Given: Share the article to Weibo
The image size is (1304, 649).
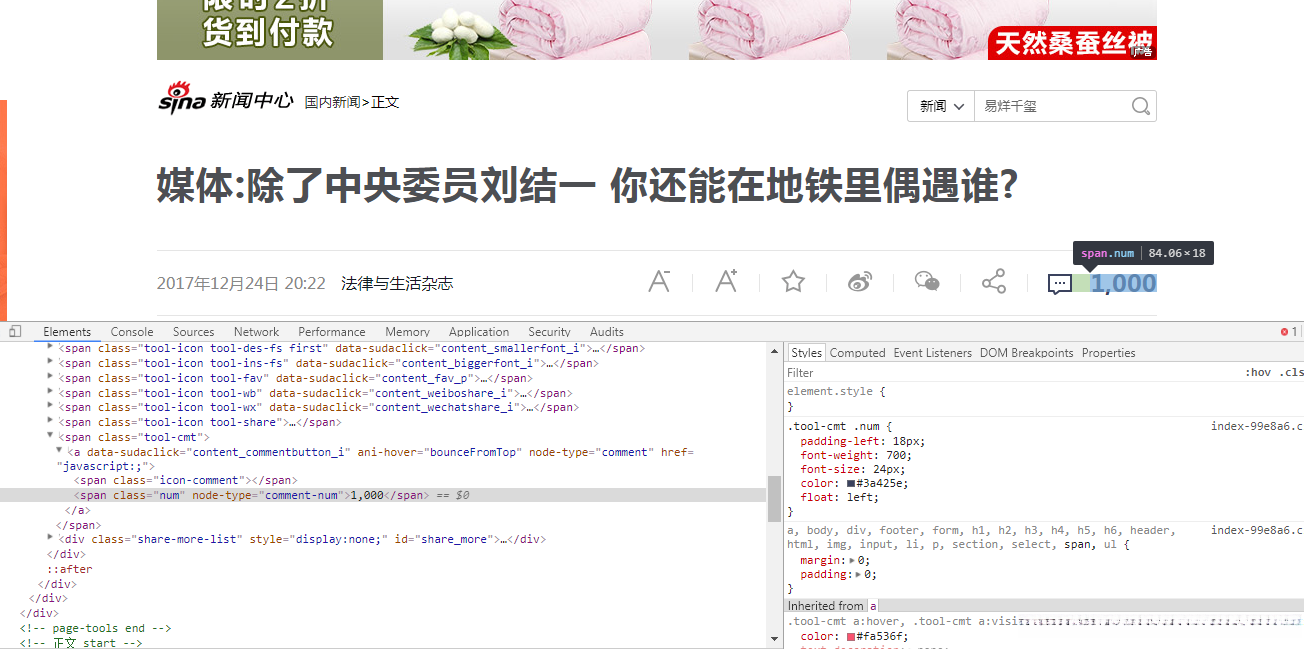Looking at the screenshot, I should click(x=860, y=281).
